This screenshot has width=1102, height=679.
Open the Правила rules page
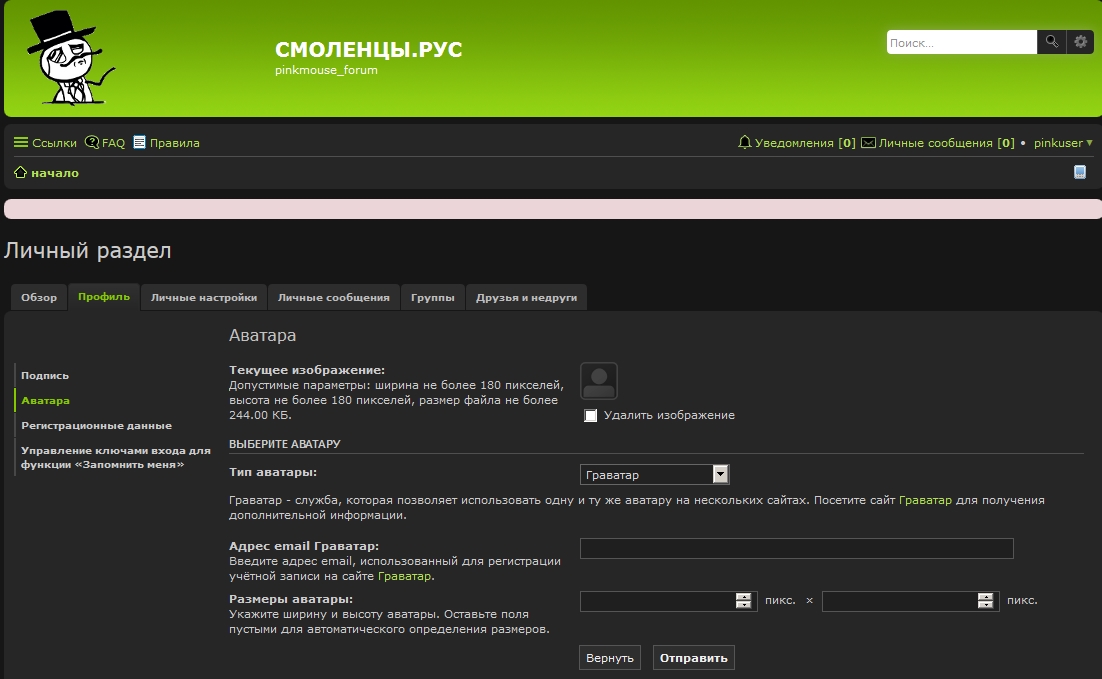tap(166, 143)
